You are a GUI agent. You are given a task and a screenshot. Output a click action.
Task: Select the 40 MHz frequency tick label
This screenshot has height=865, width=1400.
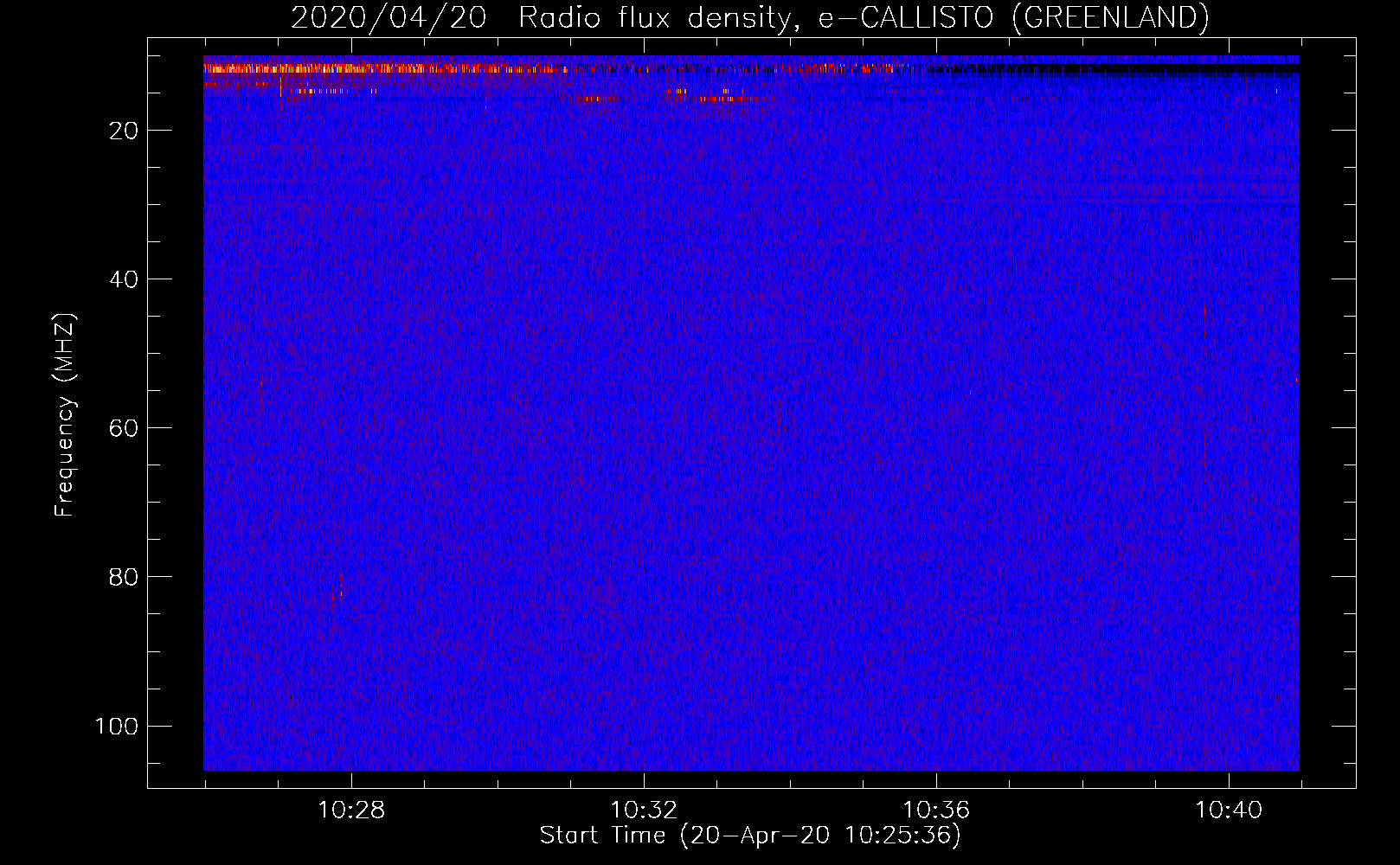[124, 279]
